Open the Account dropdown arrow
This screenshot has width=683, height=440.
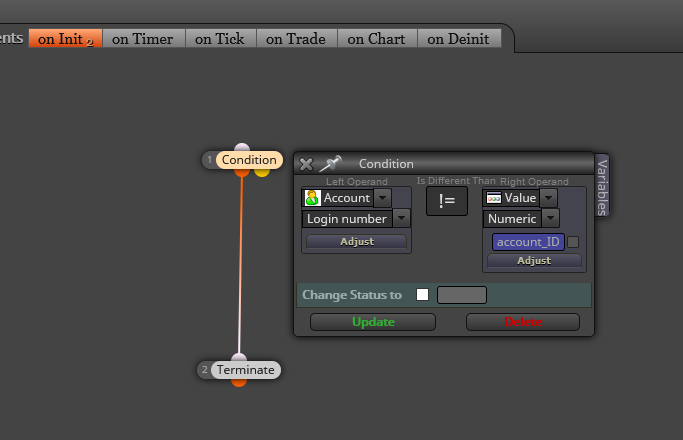click(x=382, y=198)
